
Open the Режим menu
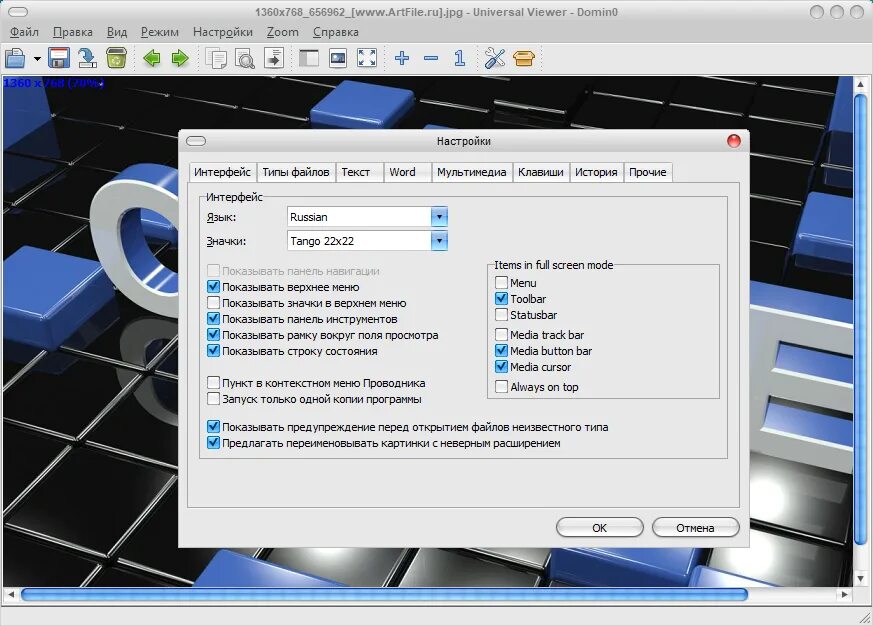click(160, 32)
